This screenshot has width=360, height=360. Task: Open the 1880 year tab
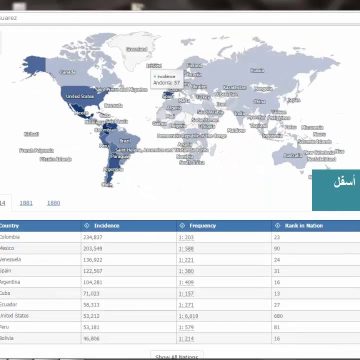[x=53, y=203]
